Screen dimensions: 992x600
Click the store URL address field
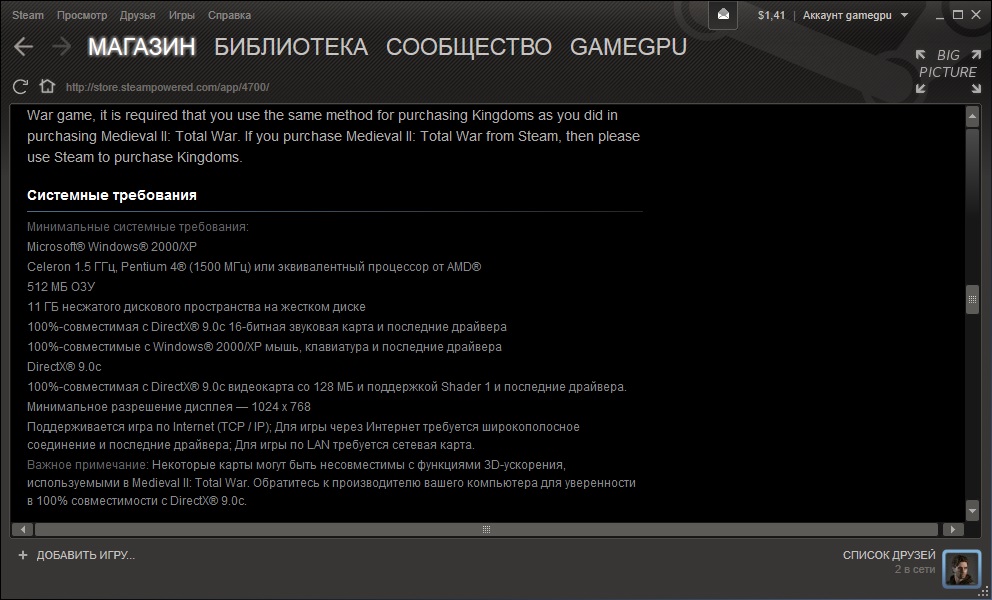click(x=167, y=87)
